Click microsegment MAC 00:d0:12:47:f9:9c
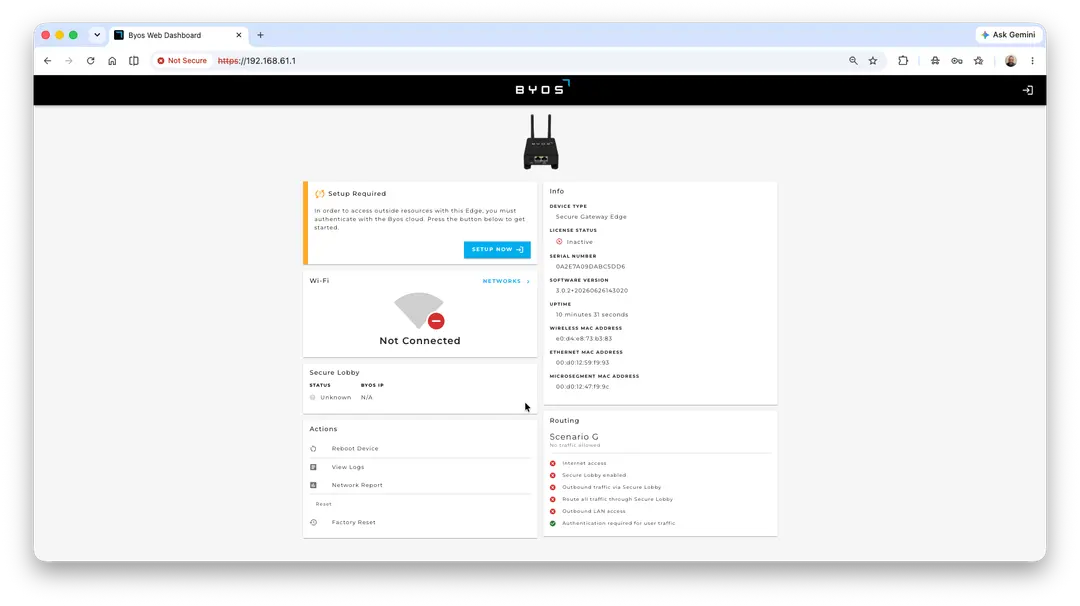This screenshot has width=1080, height=606. pos(582,387)
